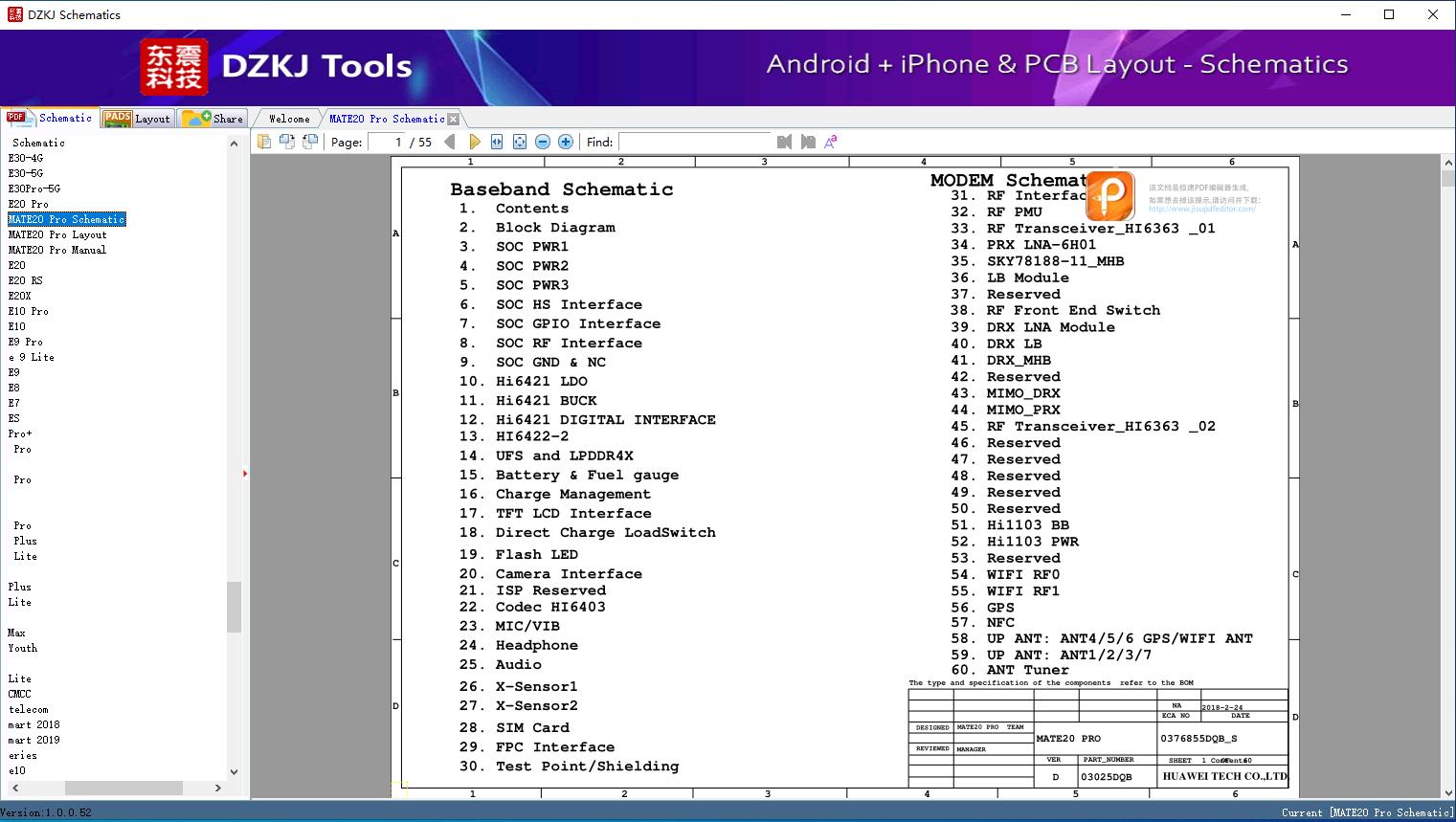The height and width of the screenshot is (822, 1456).
Task: Click the copy pages icon in toolbar
Action: click(x=264, y=142)
